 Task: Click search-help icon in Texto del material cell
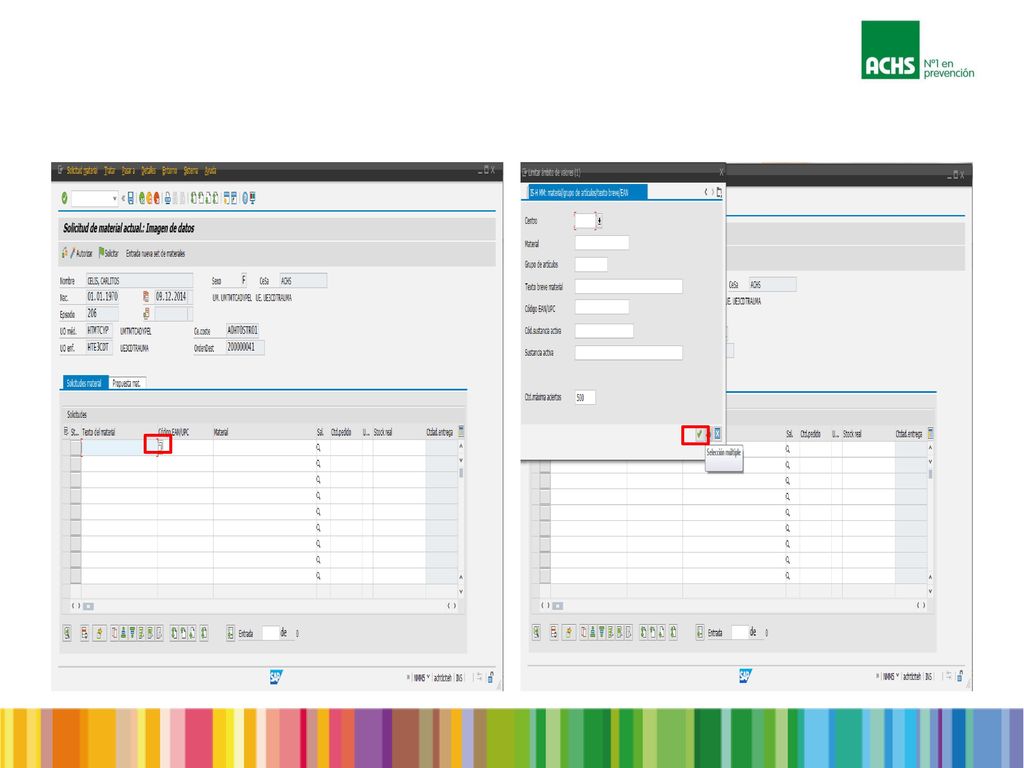pos(160,445)
